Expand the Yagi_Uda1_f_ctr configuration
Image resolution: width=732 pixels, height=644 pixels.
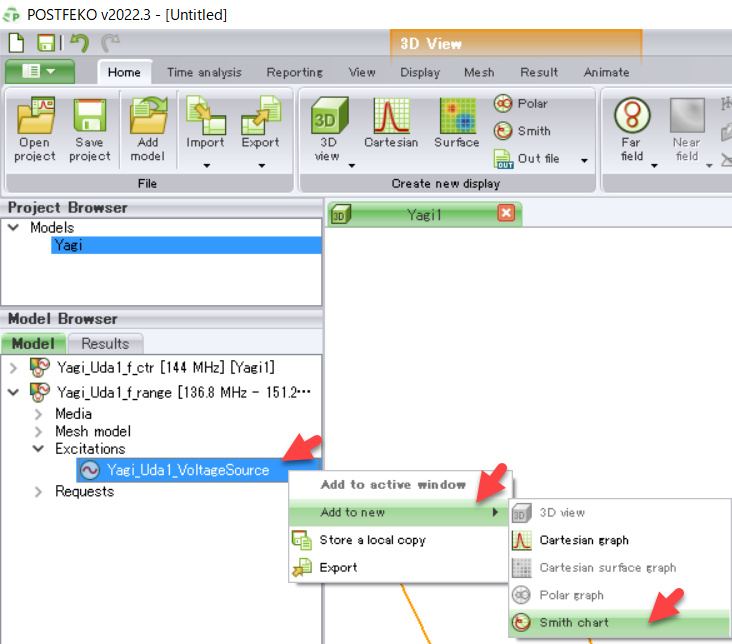click(14, 368)
